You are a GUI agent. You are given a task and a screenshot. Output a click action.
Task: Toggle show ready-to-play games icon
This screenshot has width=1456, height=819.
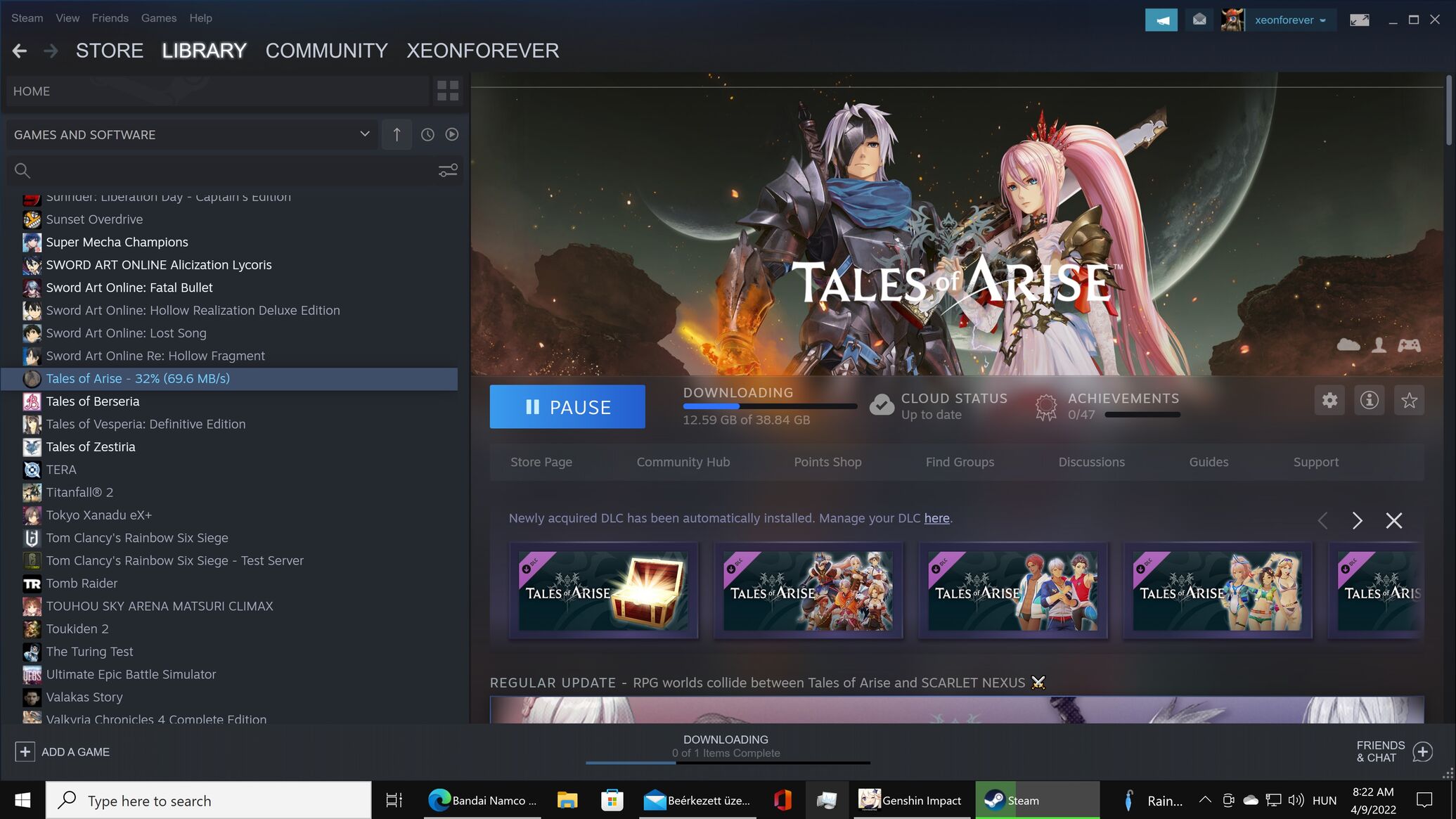click(452, 134)
